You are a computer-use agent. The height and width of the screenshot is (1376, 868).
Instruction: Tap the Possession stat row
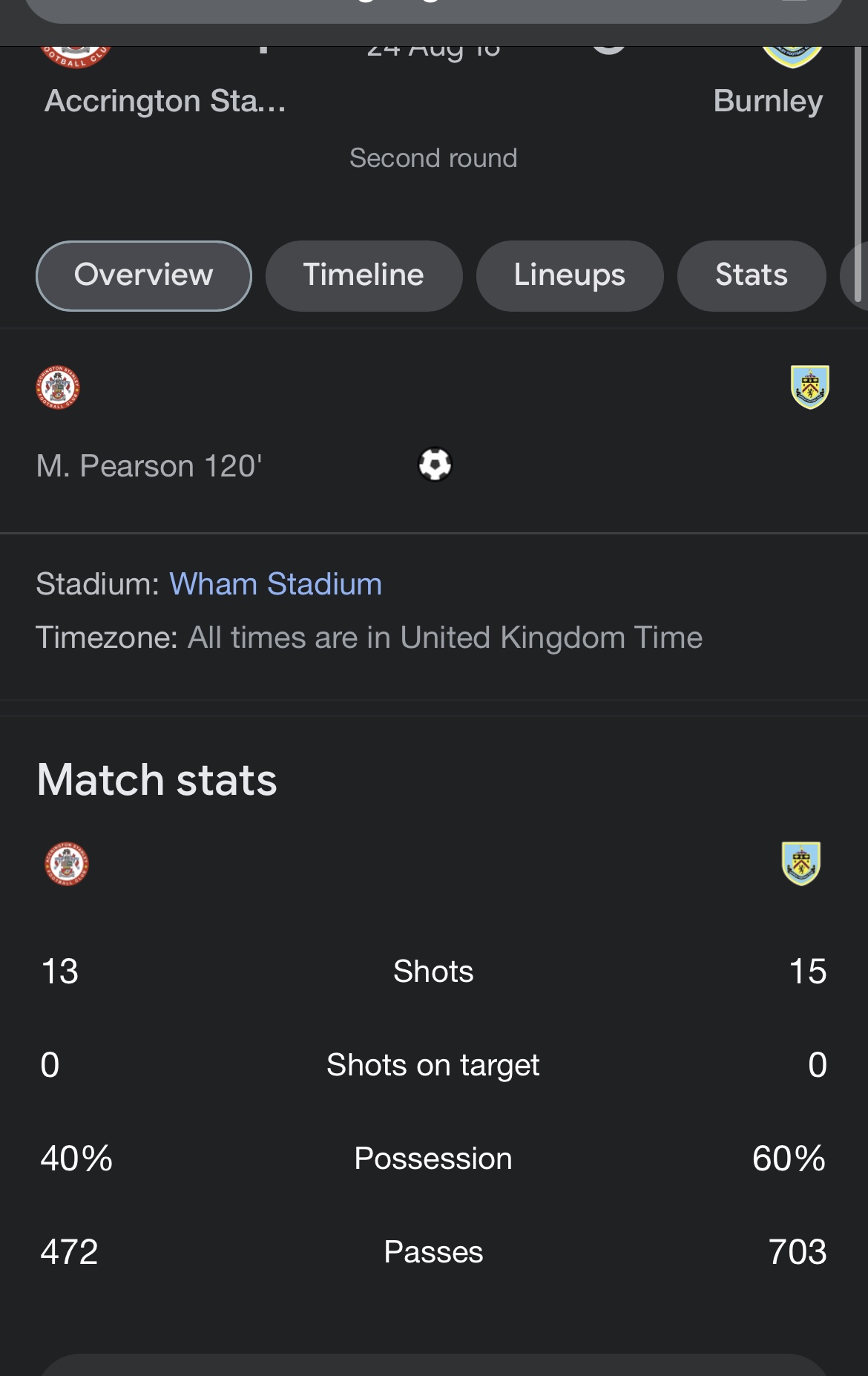[433, 1159]
